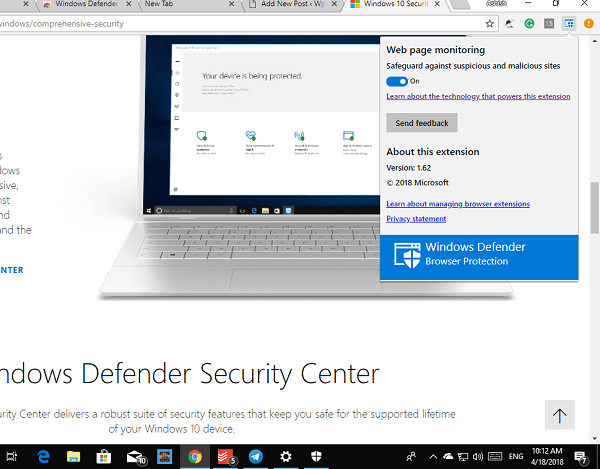Open clock showing 10:12 AM
600x469 pixels.
pos(547,456)
